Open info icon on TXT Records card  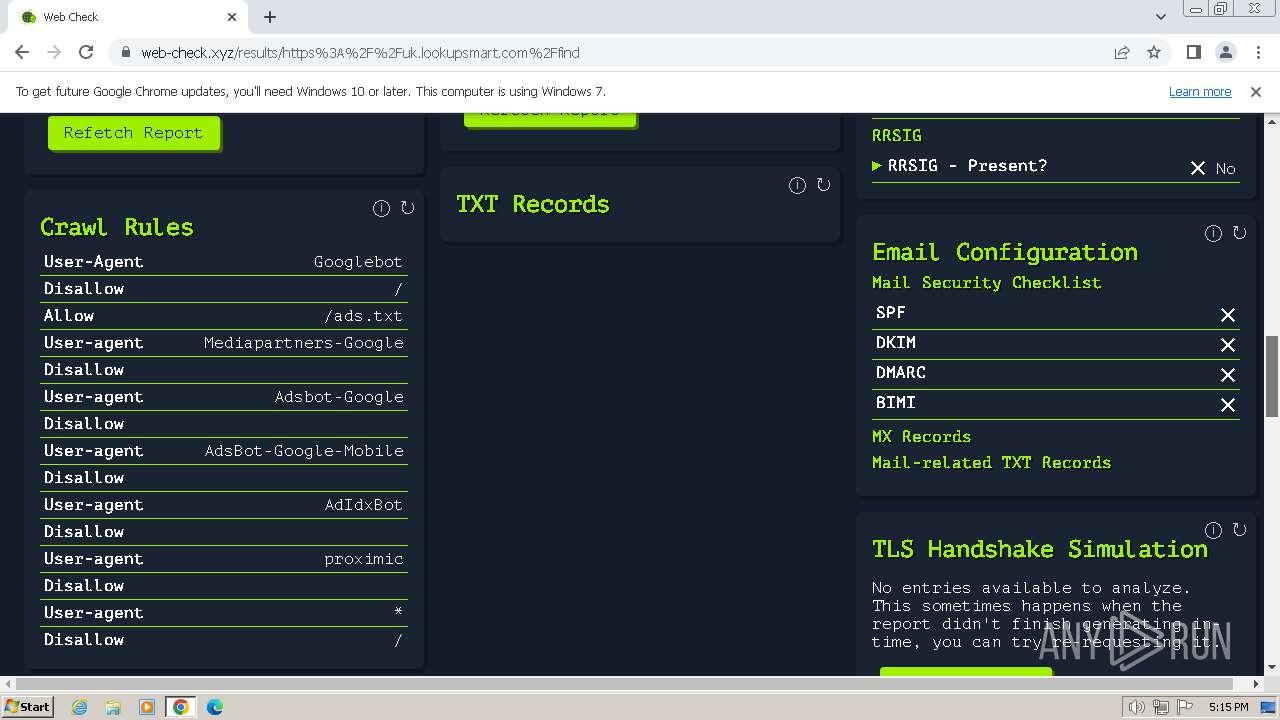pyautogui.click(x=797, y=185)
